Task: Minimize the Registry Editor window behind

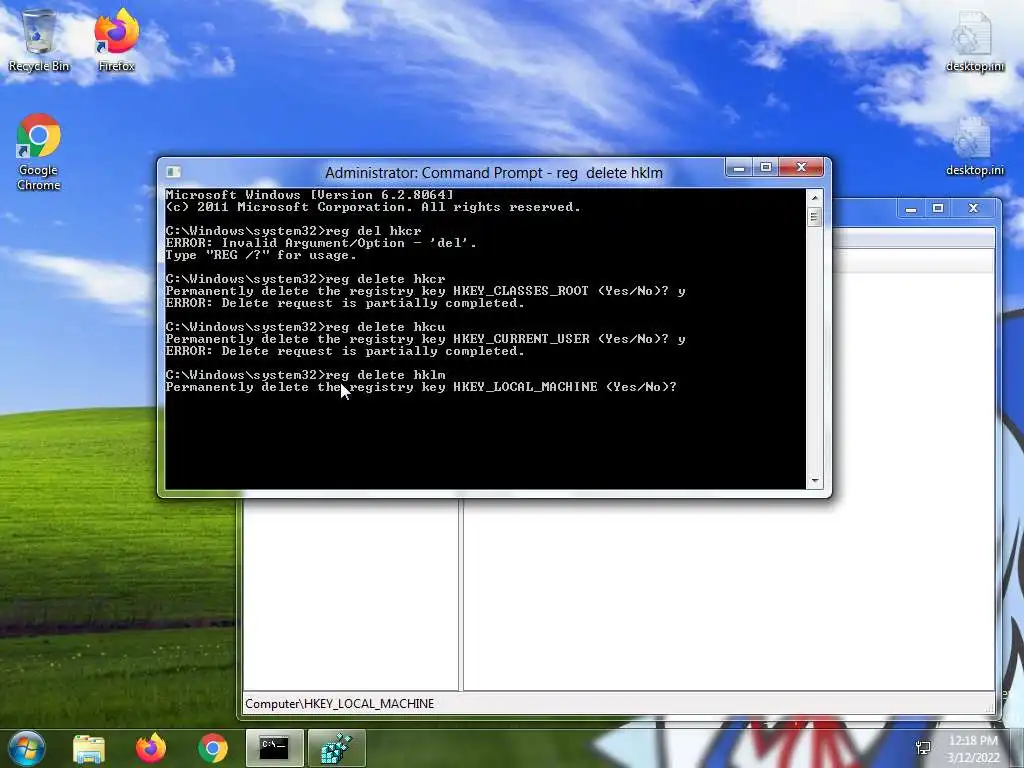Action: (911, 208)
